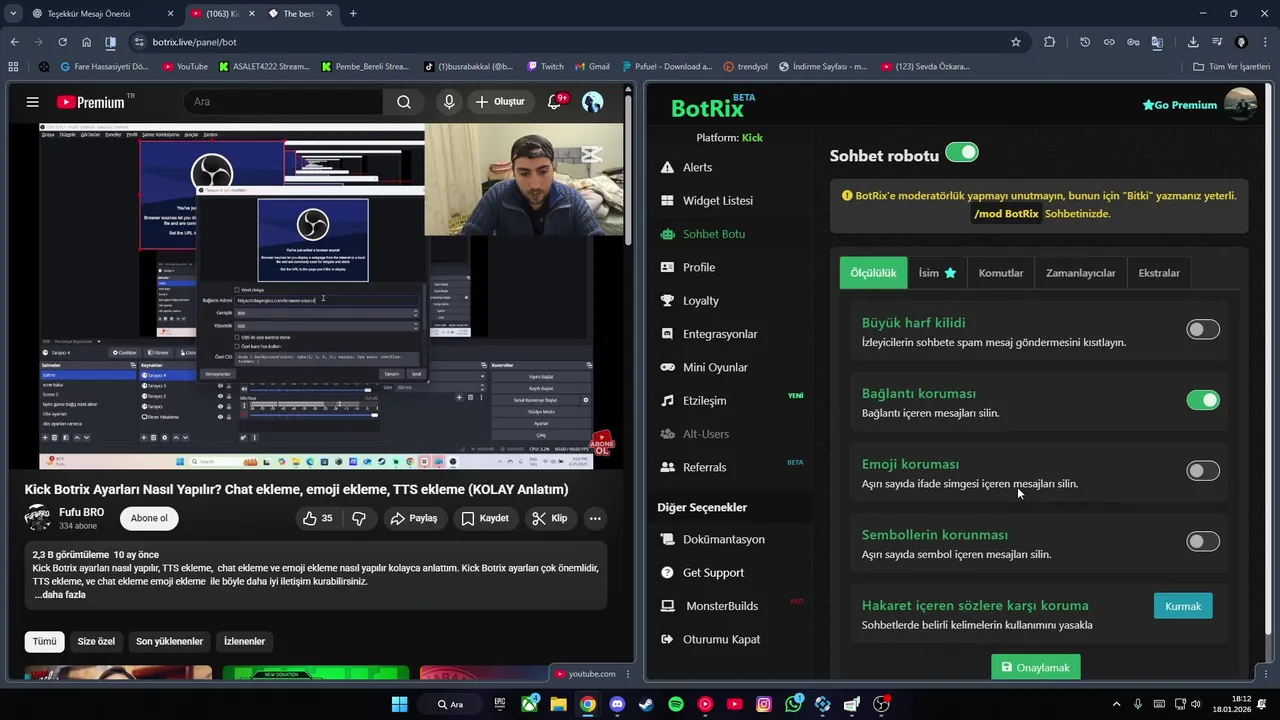Open the YouTube hamburger menu
The width and height of the screenshot is (1280, 720).
click(33, 102)
